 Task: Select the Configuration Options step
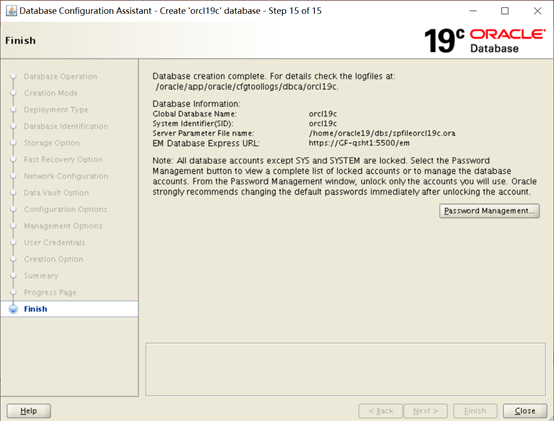[65, 209]
